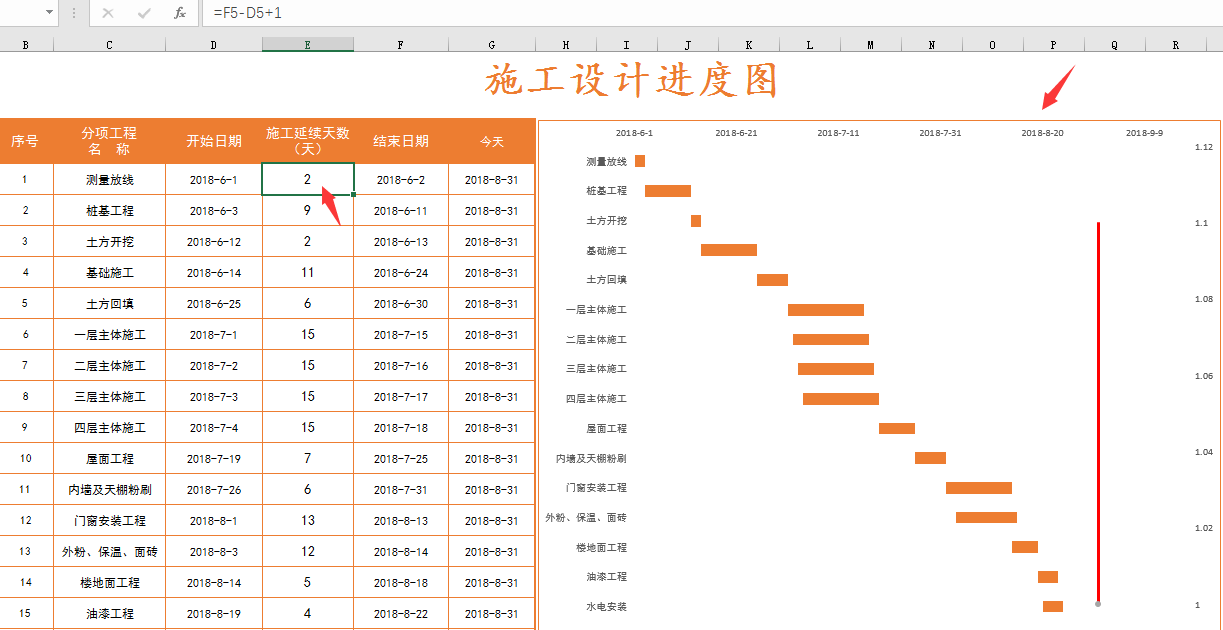The width and height of the screenshot is (1223, 630).
Task: Select column B header
Action: point(25,45)
